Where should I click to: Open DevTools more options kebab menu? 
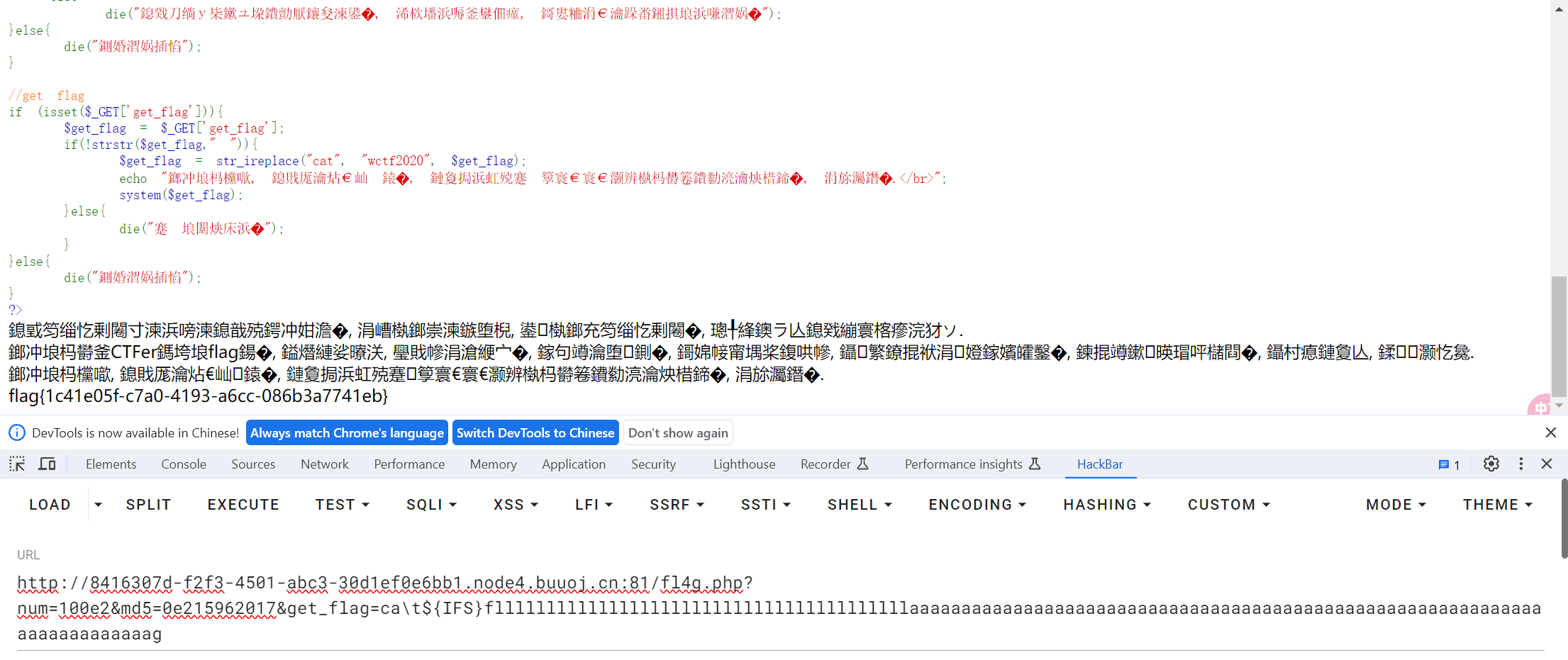tap(1521, 464)
